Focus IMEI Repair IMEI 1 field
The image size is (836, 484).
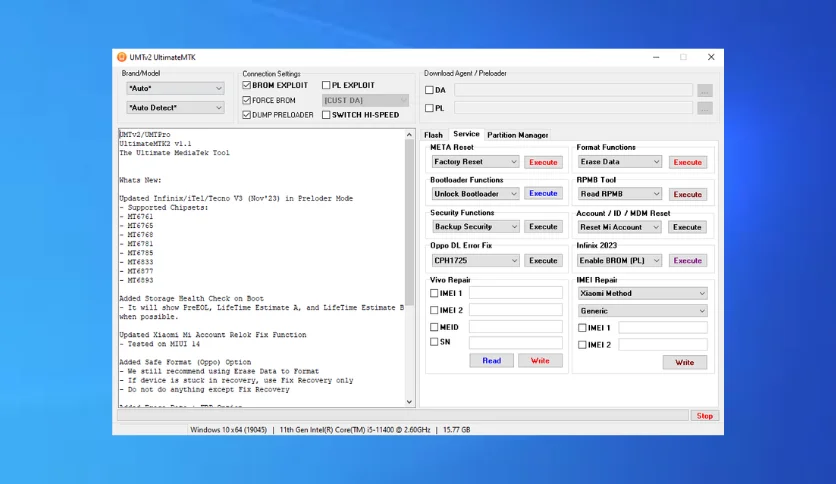tap(663, 327)
